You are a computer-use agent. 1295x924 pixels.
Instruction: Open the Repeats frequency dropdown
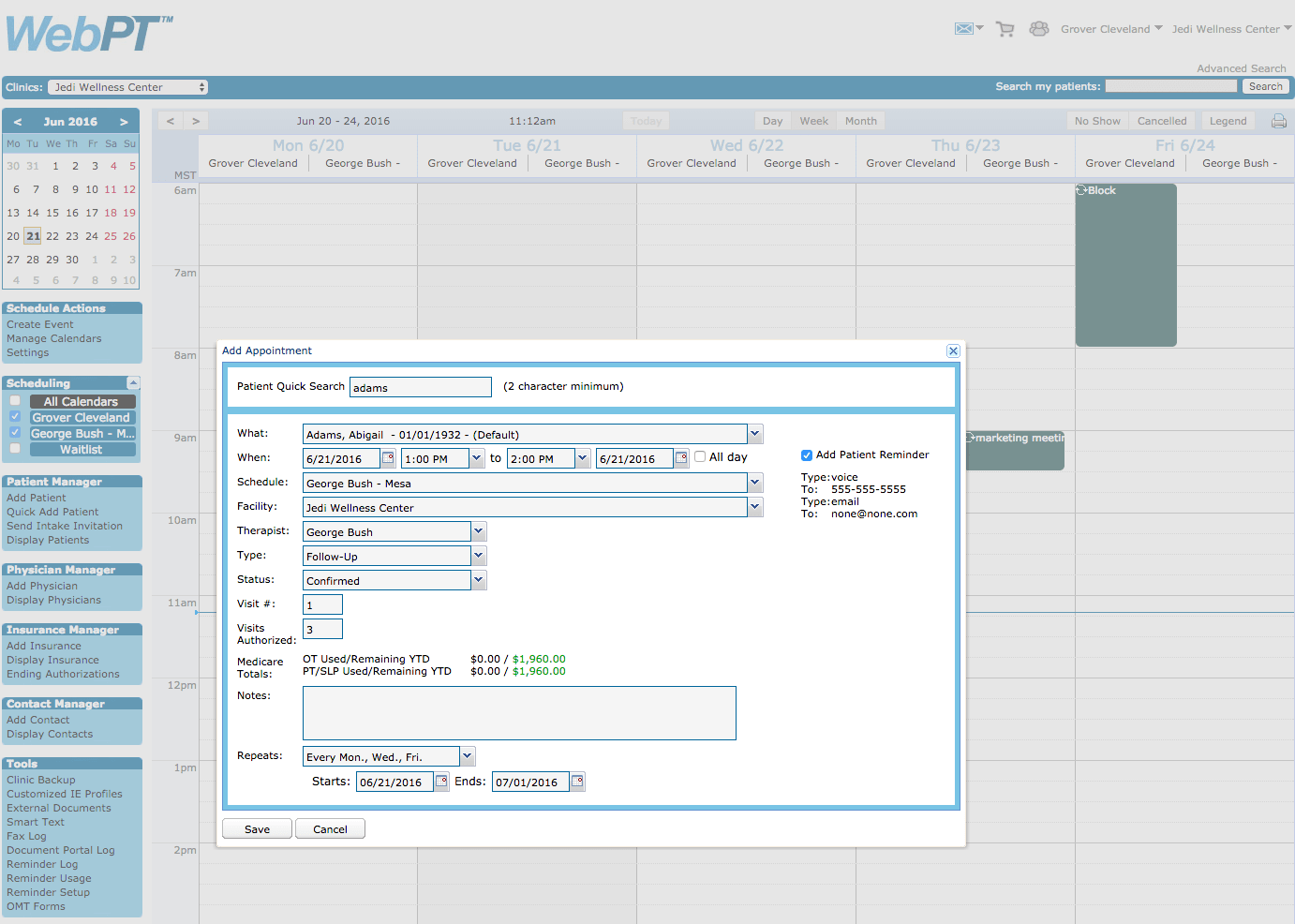pyautogui.click(x=468, y=756)
